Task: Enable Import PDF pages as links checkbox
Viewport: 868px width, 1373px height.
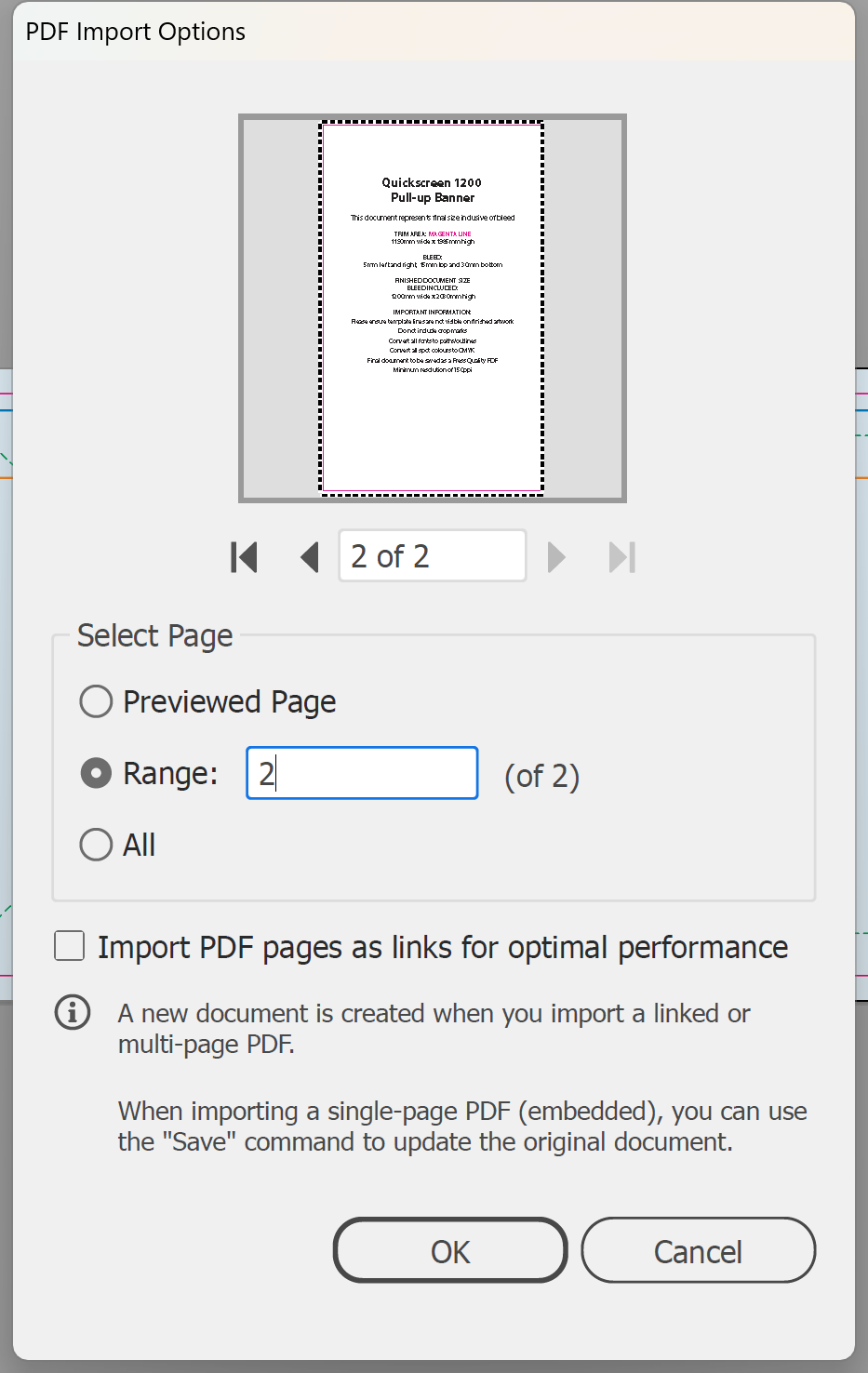Action: (70, 946)
